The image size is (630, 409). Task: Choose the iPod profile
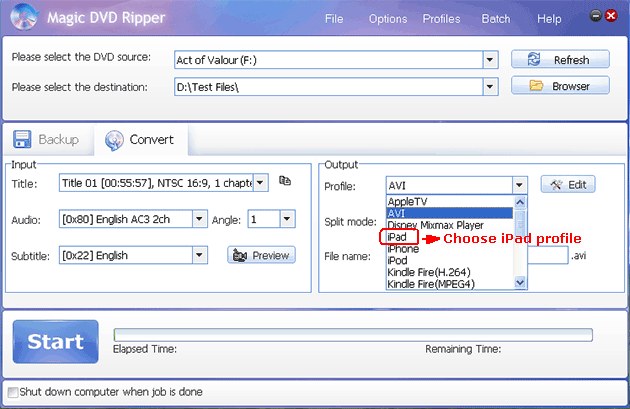click(x=449, y=260)
